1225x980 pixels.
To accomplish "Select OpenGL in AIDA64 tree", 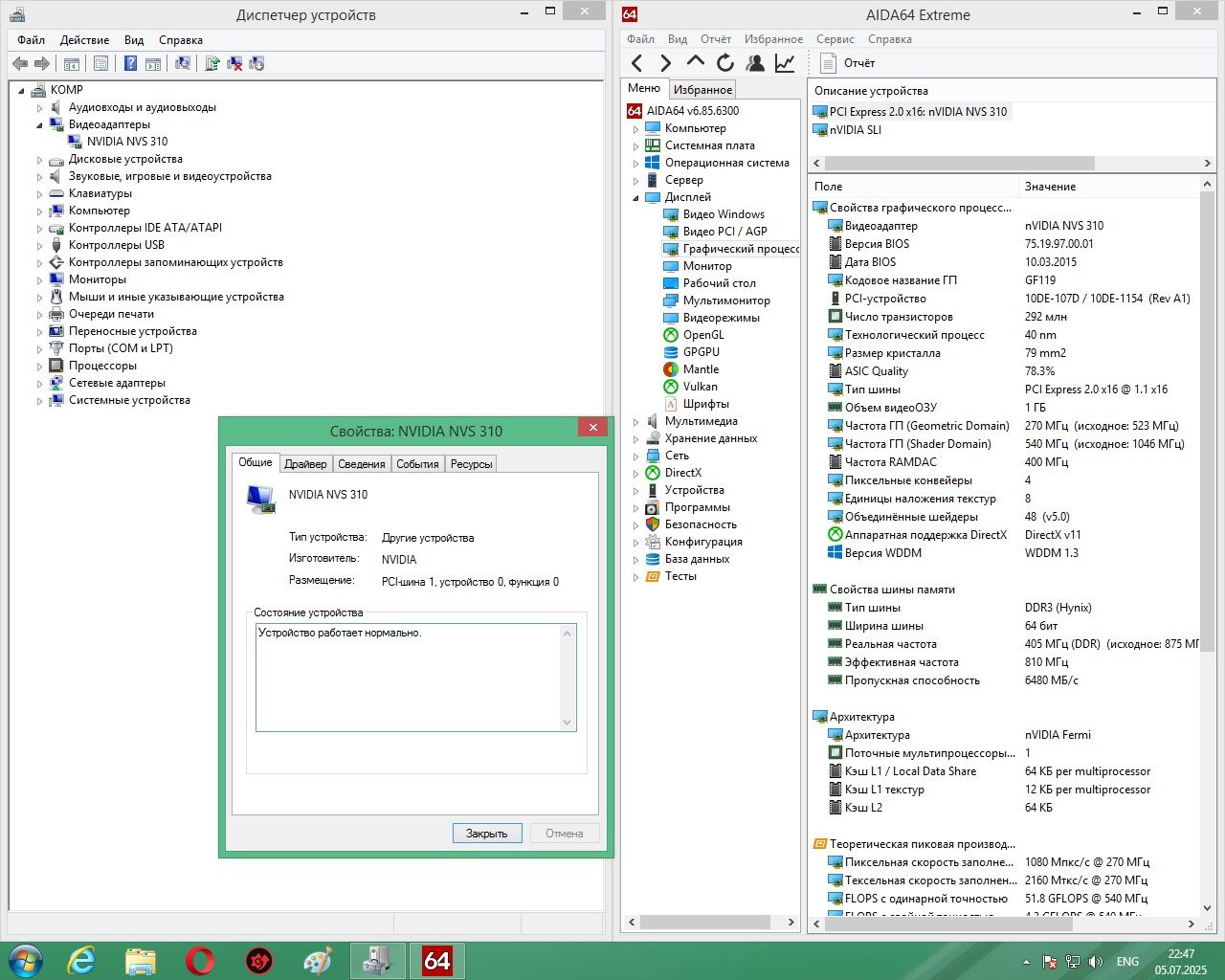I will (694, 335).
